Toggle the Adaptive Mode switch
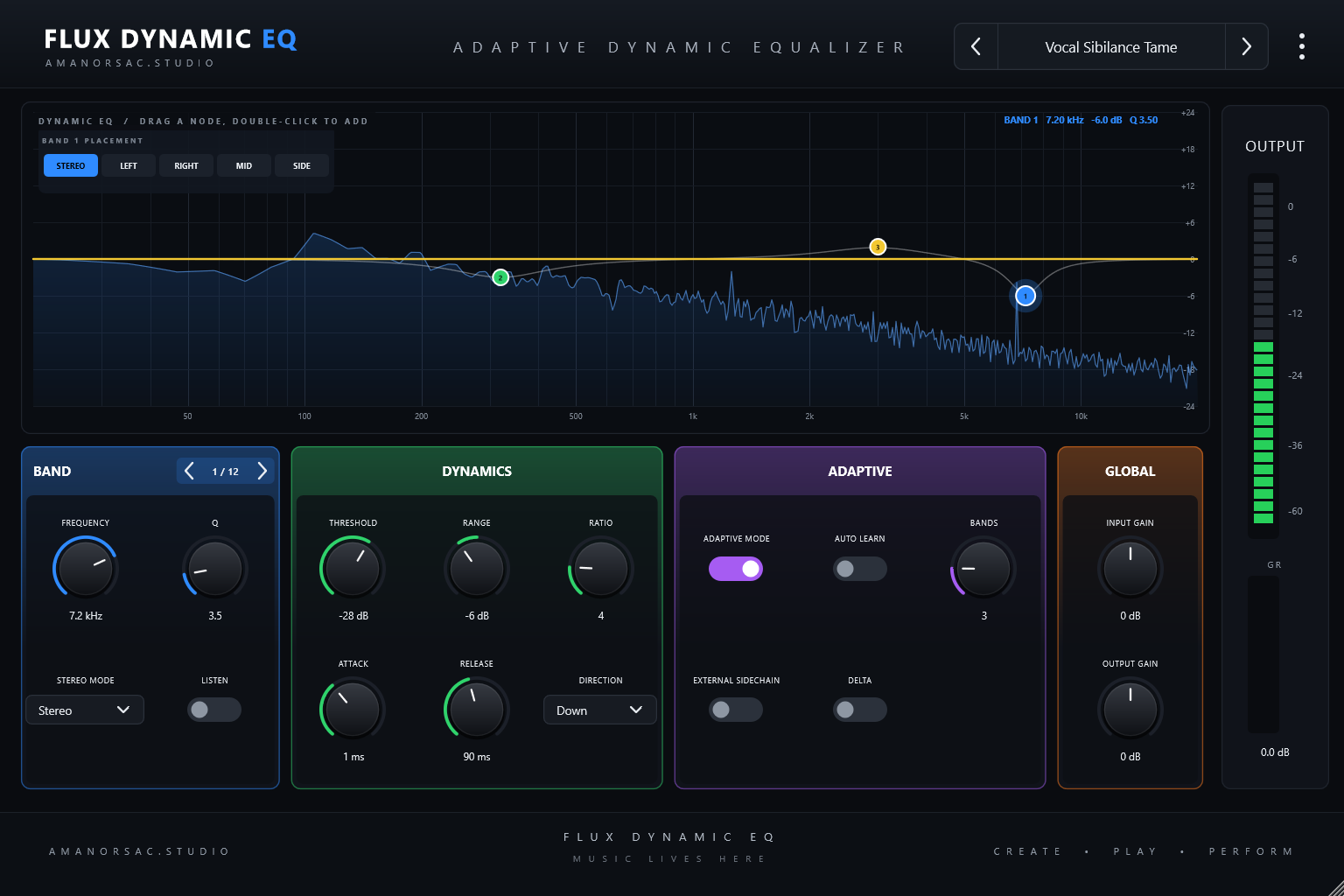The image size is (1344, 896). [x=736, y=569]
